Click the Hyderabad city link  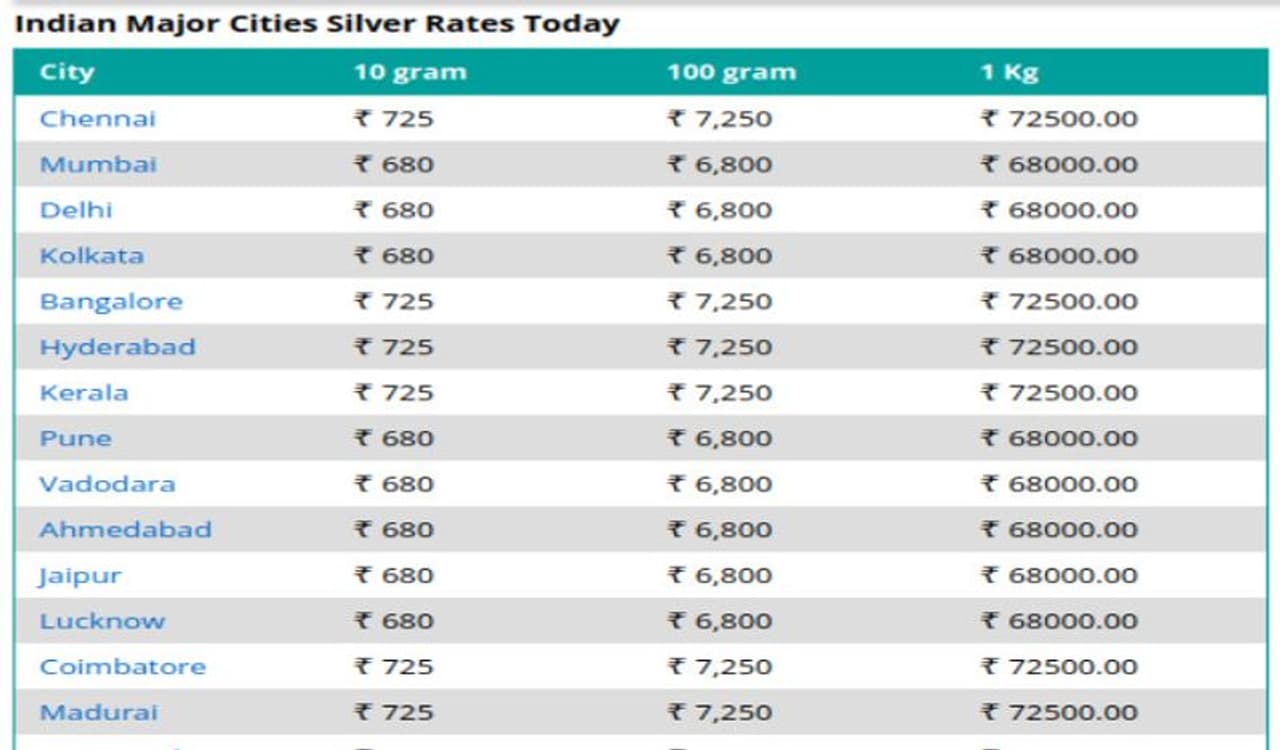(117, 348)
